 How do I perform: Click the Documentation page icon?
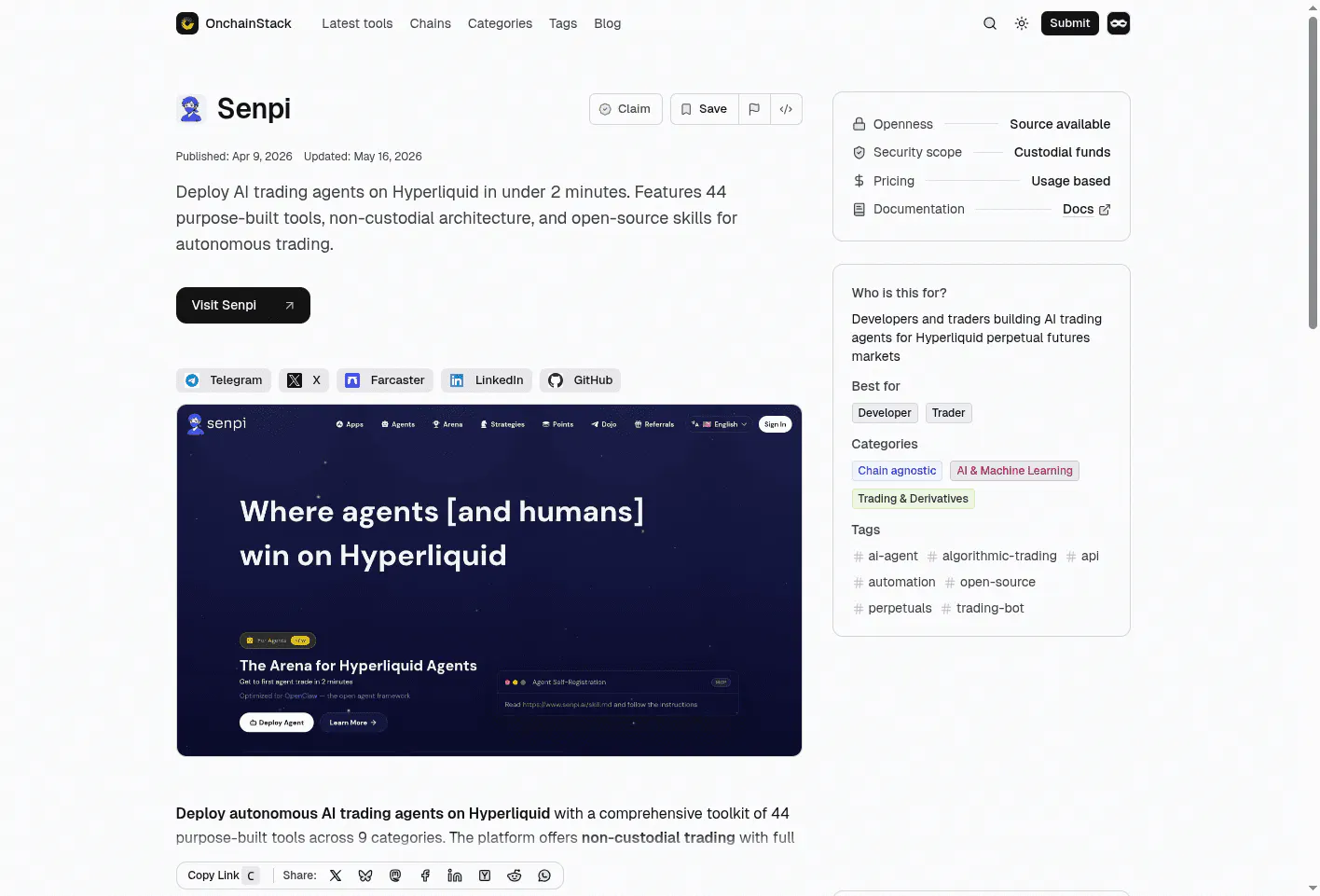pos(859,209)
